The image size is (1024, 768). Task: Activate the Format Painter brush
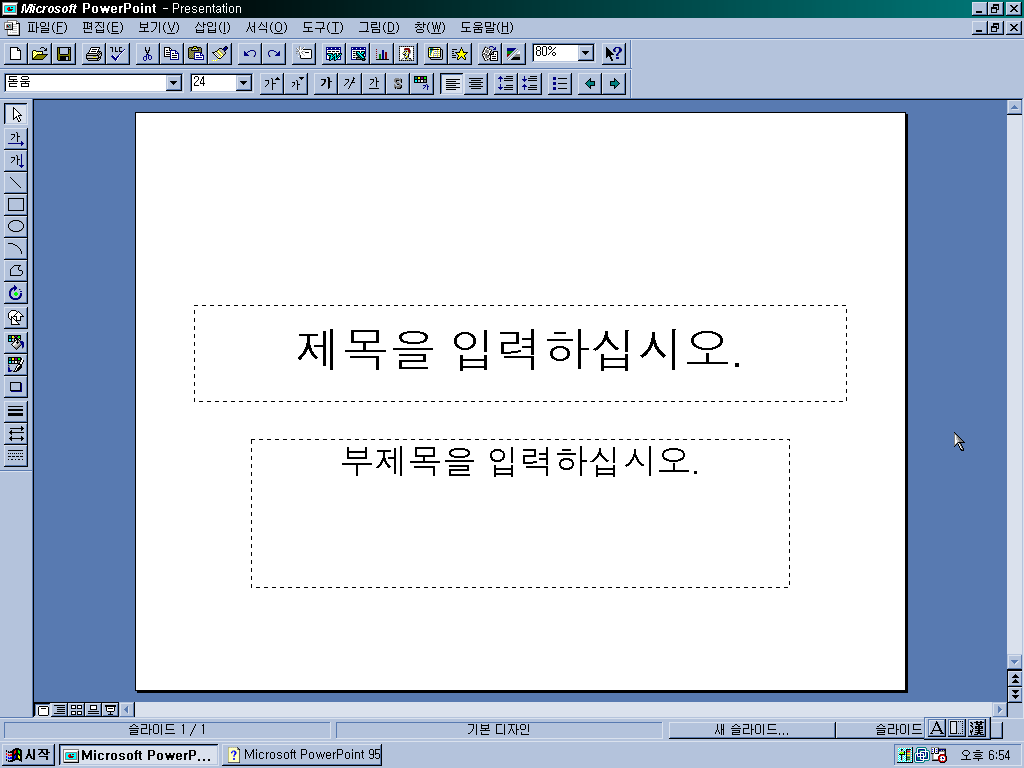(x=220, y=54)
